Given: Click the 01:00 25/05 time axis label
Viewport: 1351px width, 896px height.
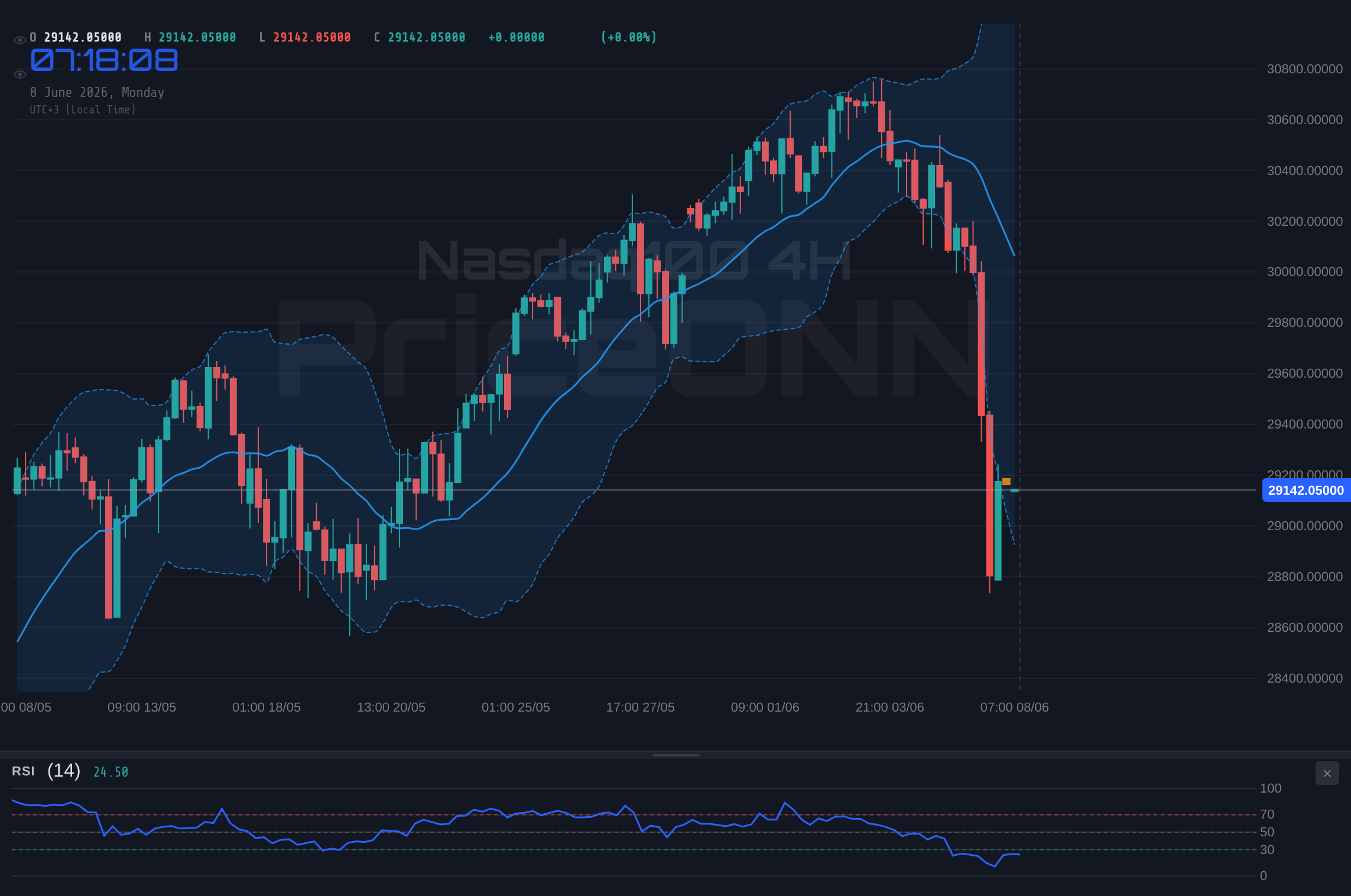Looking at the screenshot, I should pos(516,707).
